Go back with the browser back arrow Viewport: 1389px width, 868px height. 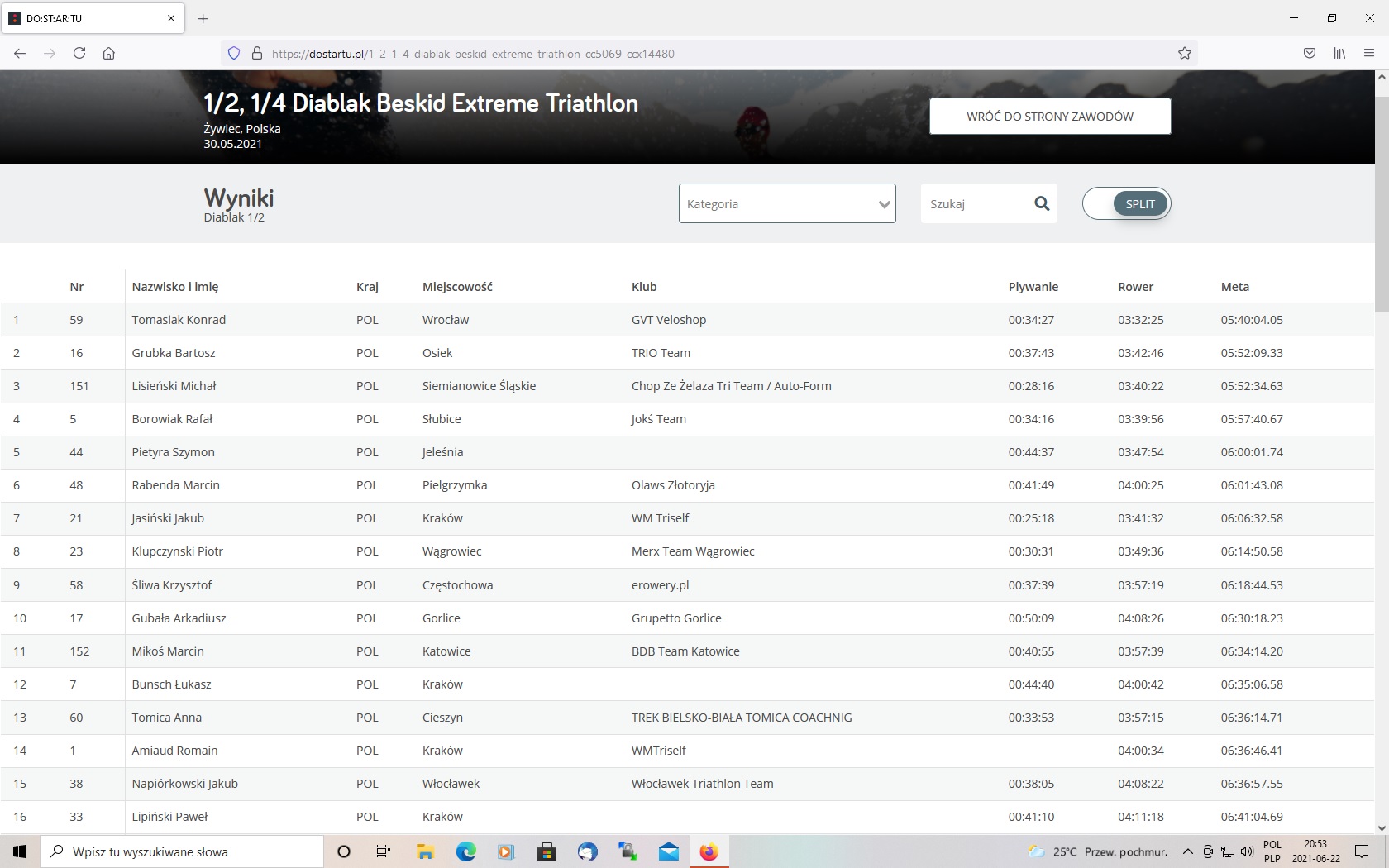pyautogui.click(x=20, y=53)
